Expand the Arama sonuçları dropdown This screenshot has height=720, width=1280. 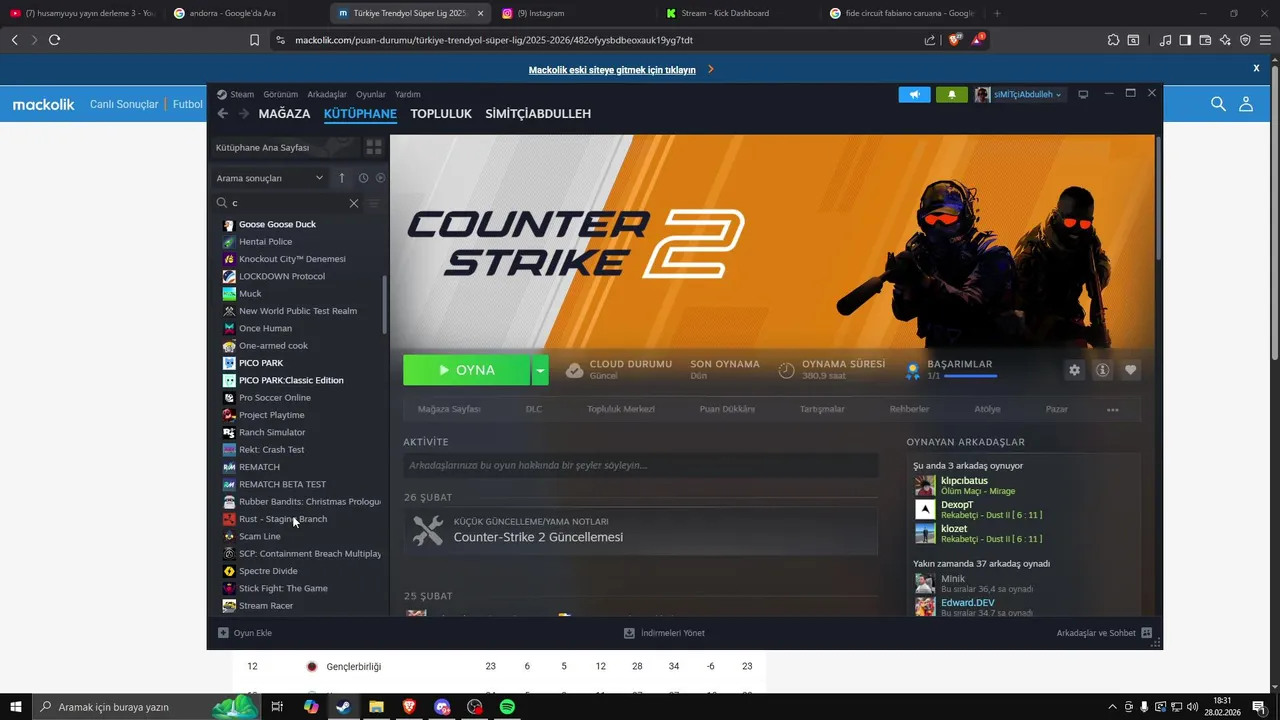pos(270,178)
